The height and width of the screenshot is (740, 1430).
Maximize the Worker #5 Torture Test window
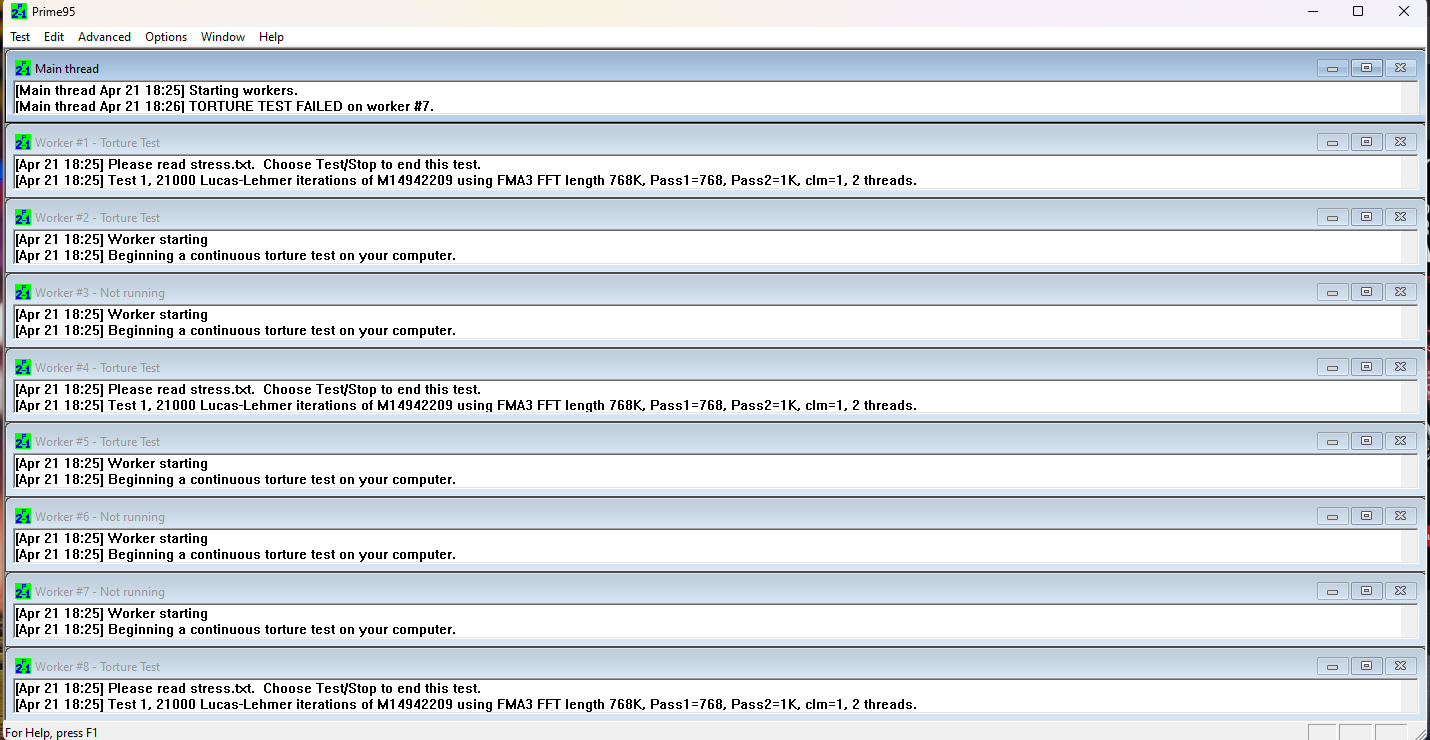click(1366, 441)
